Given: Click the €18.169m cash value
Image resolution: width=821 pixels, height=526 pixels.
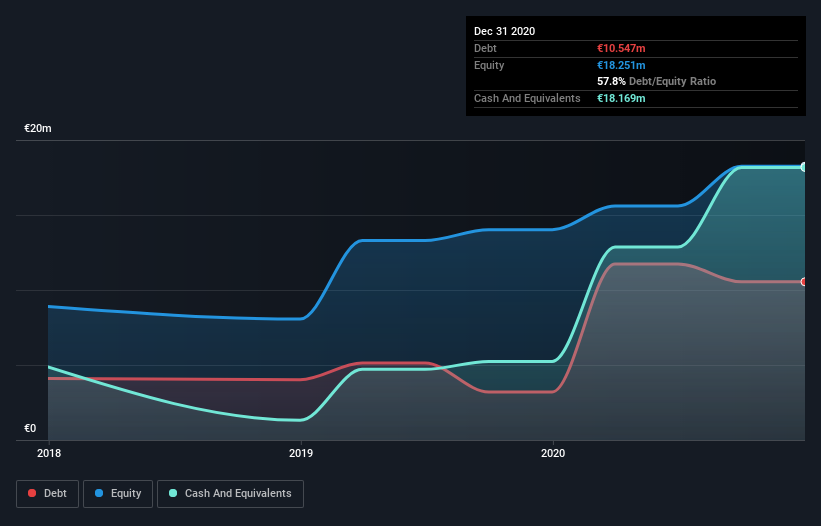Looking at the screenshot, I should pos(621,98).
